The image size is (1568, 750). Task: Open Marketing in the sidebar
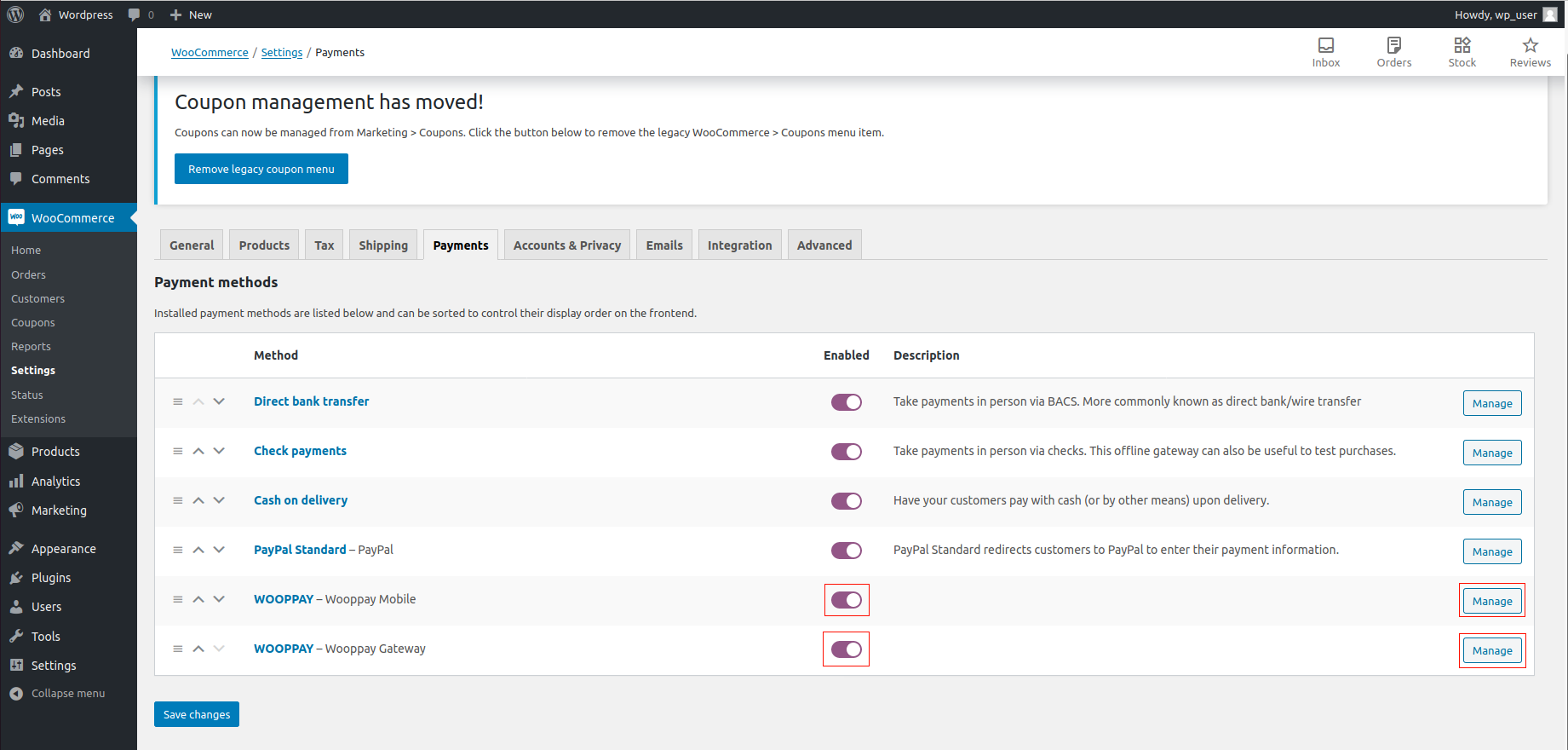tap(68, 510)
